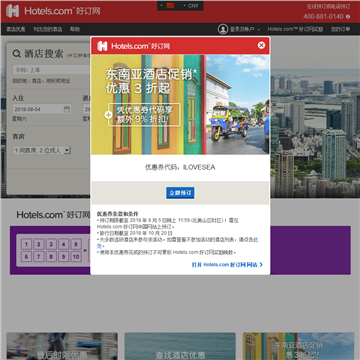This screenshot has width=360, height=360.
Task: Expand the CNY currency dropdown
Action: pos(191,6)
